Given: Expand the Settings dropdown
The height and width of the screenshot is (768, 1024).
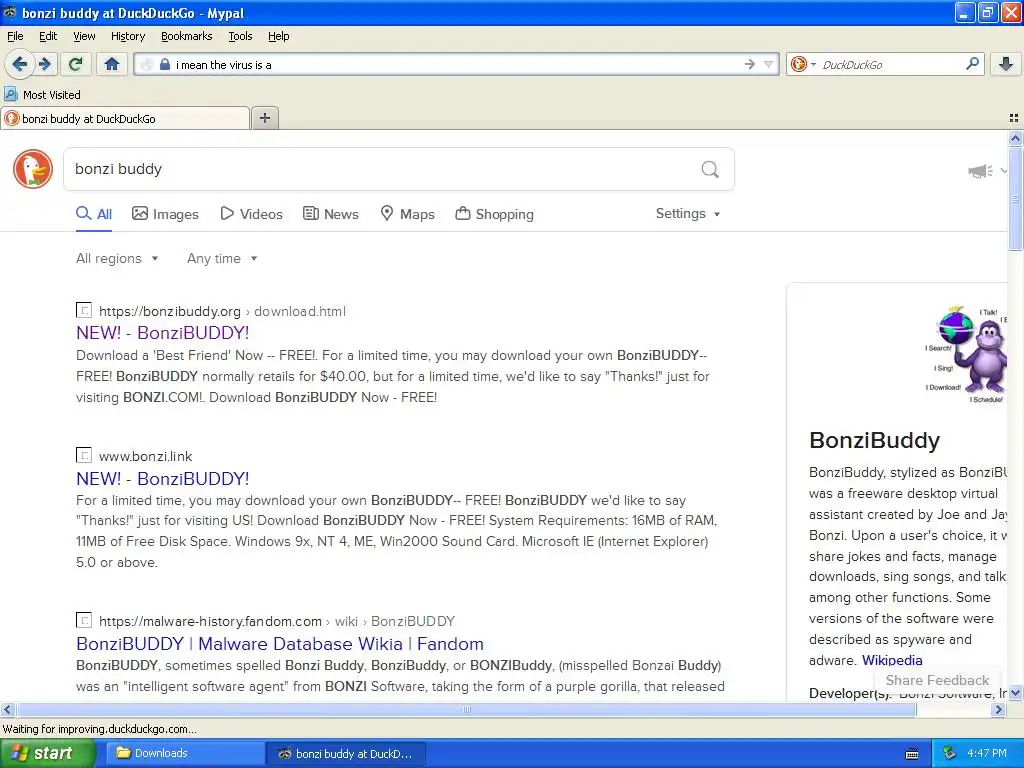Looking at the screenshot, I should coord(688,214).
